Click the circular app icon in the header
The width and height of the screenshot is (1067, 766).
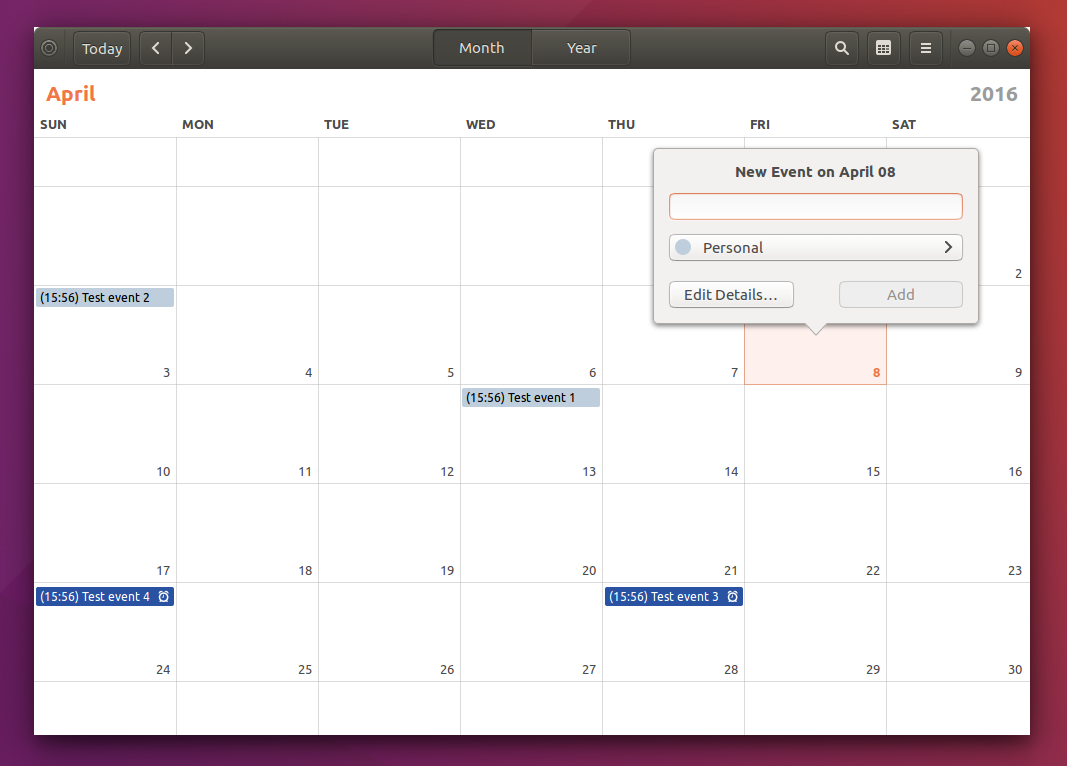48,47
